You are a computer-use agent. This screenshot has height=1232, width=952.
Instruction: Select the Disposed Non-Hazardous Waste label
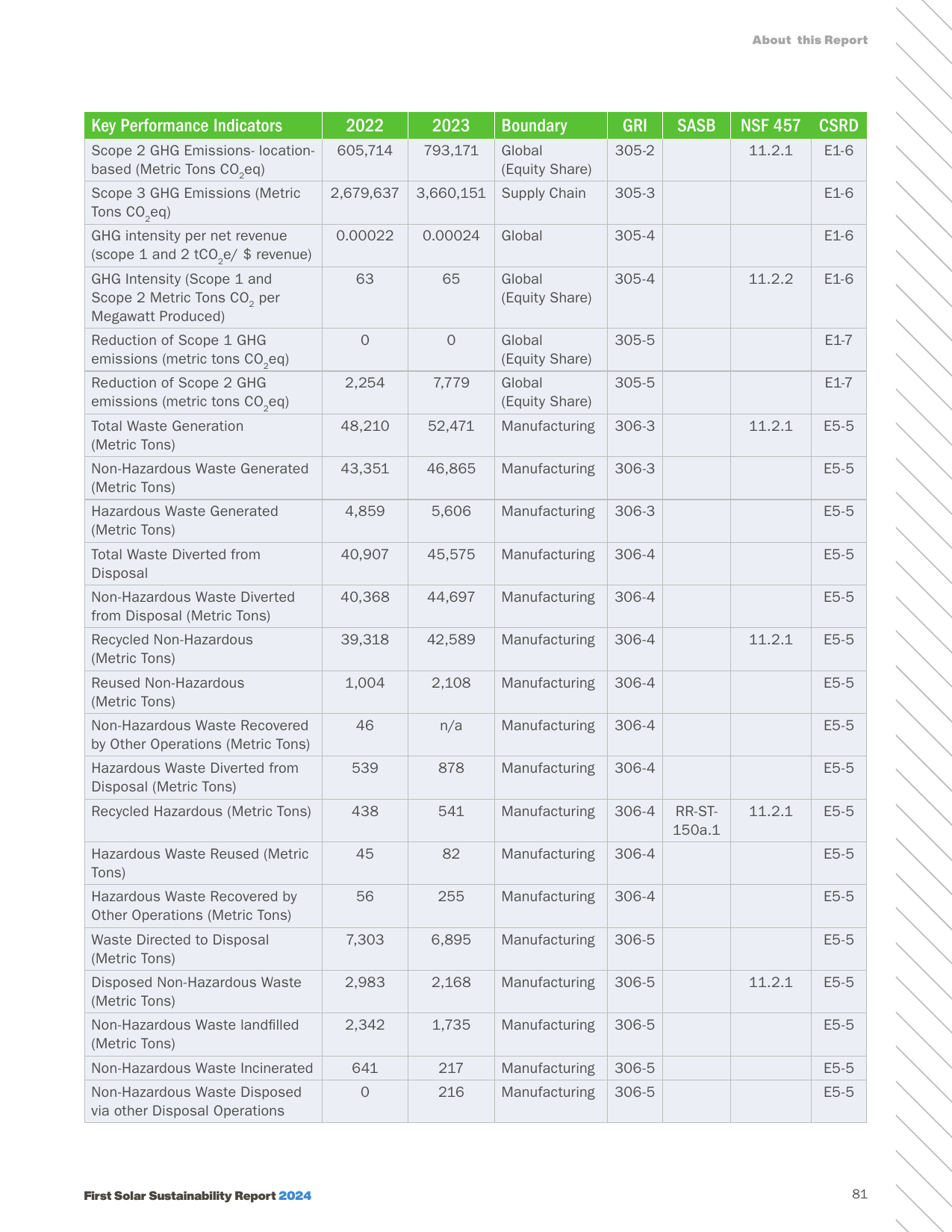pyautogui.click(x=196, y=992)
